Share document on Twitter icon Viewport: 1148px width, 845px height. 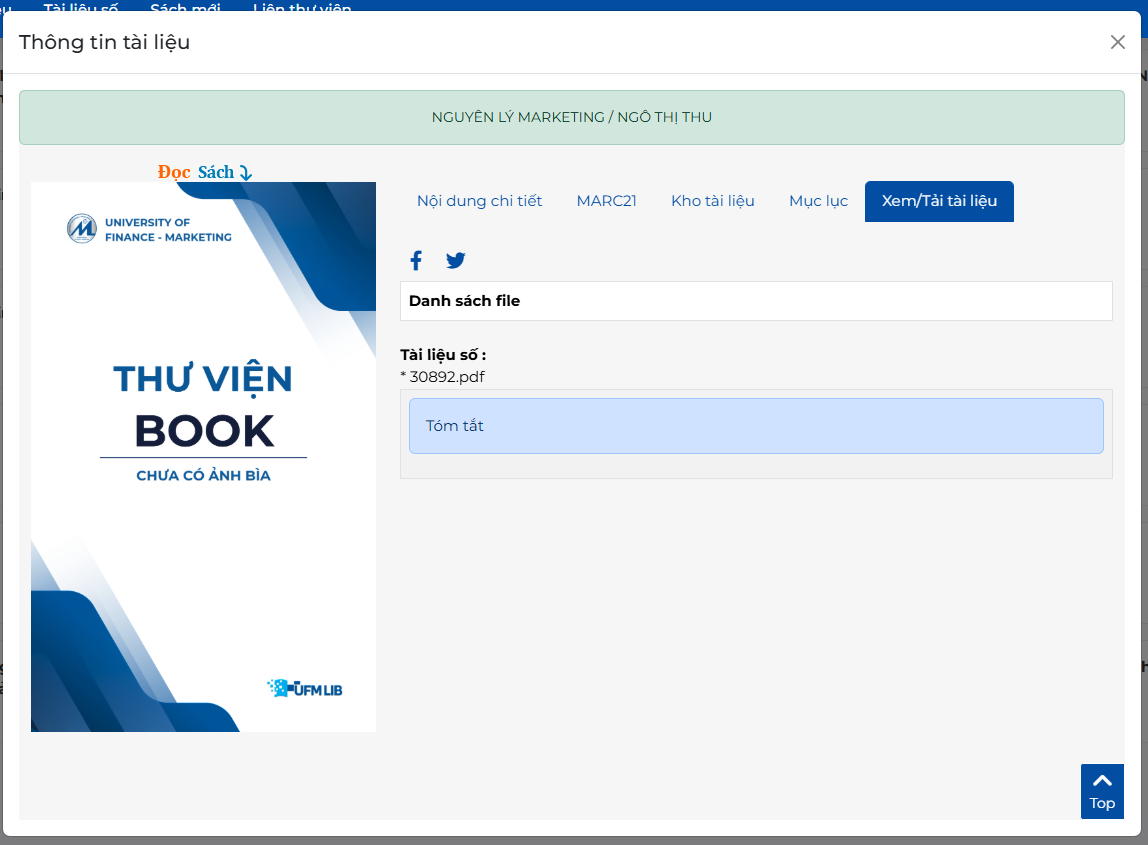coord(455,261)
